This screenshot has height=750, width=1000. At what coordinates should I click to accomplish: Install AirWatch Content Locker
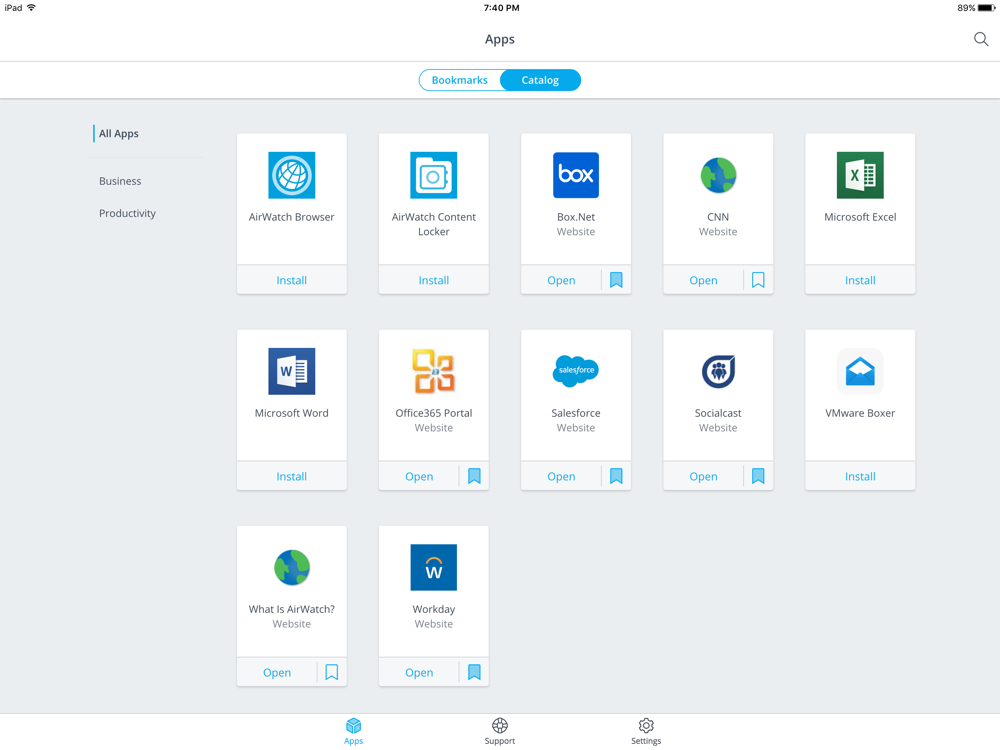(434, 280)
